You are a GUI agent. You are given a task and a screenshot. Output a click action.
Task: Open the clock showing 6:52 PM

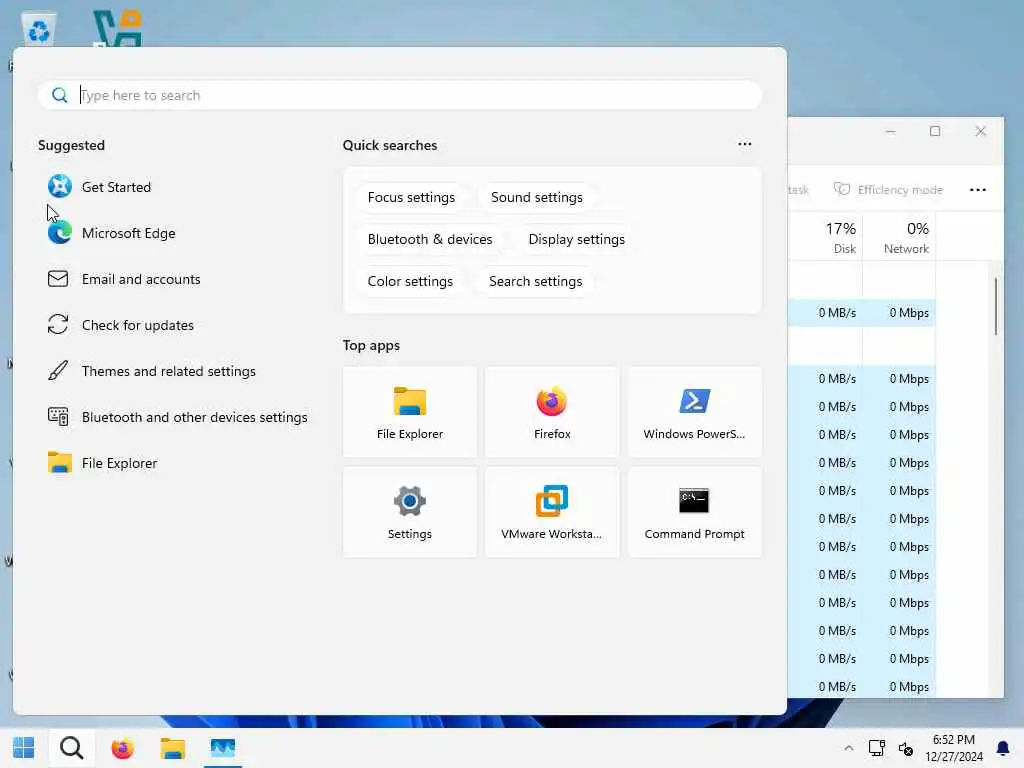[953, 748]
